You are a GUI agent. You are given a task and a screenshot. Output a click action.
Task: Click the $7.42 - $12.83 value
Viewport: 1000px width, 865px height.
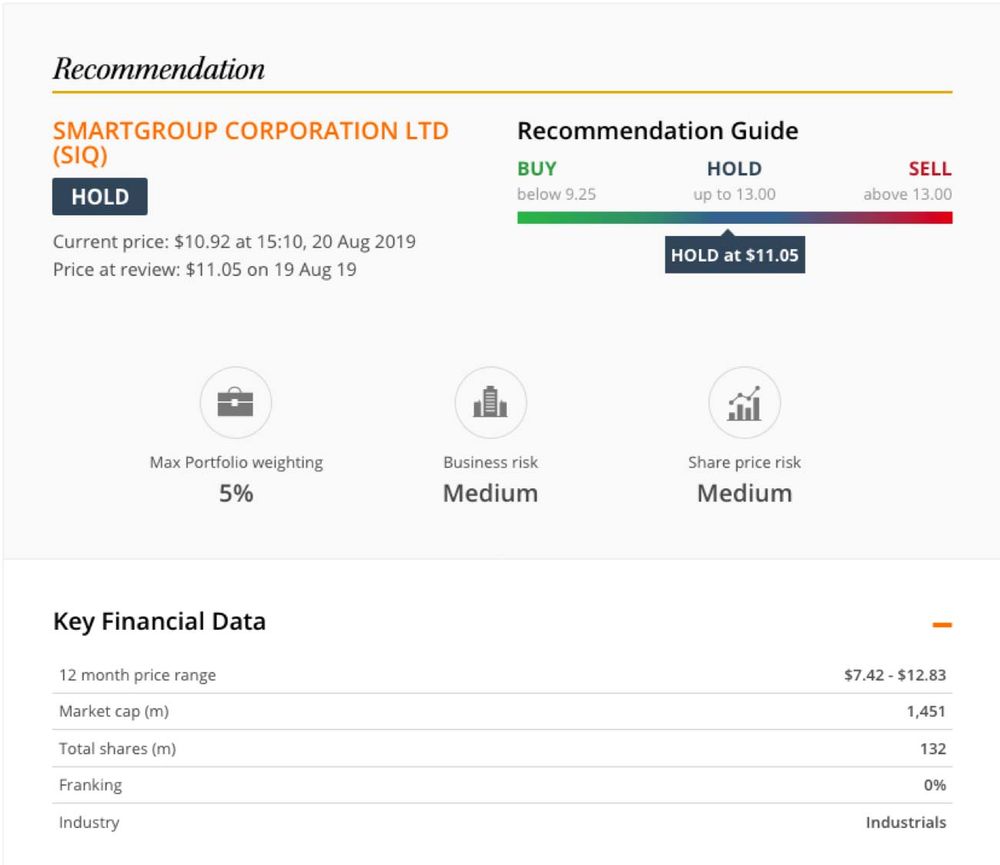click(895, 675)
